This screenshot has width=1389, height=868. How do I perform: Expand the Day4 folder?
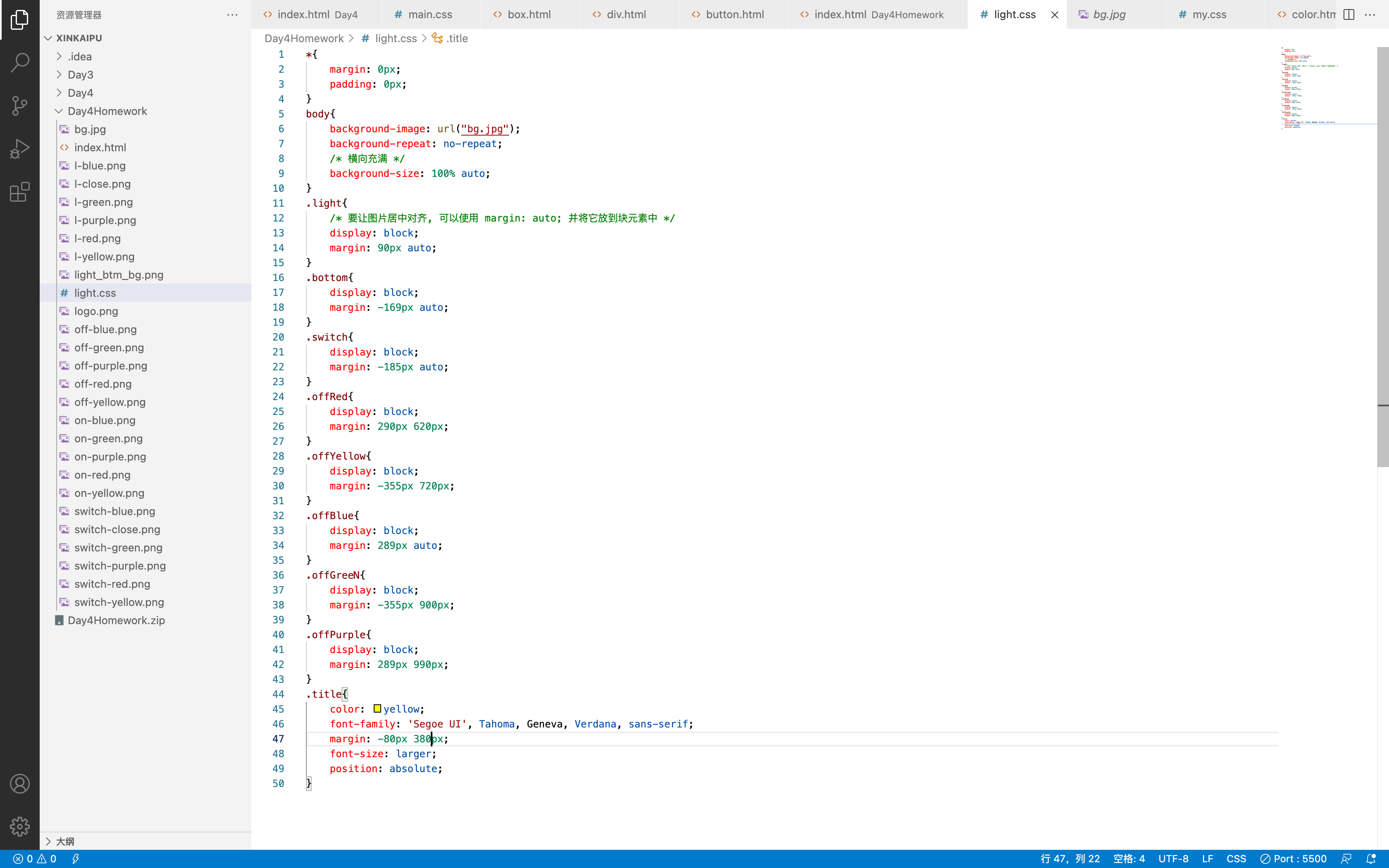point(80,93)
